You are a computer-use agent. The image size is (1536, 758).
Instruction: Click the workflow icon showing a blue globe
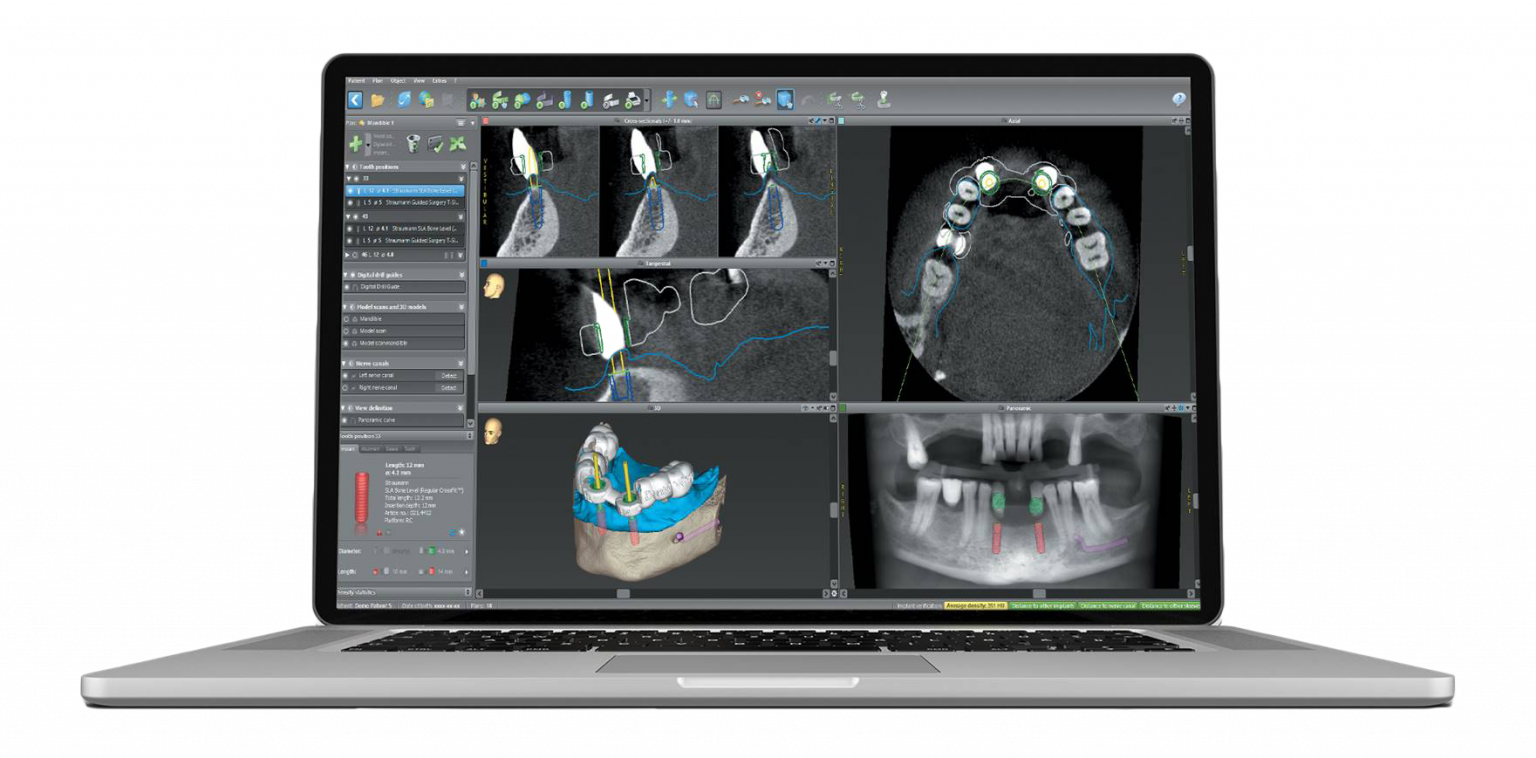tap(521, 99)
